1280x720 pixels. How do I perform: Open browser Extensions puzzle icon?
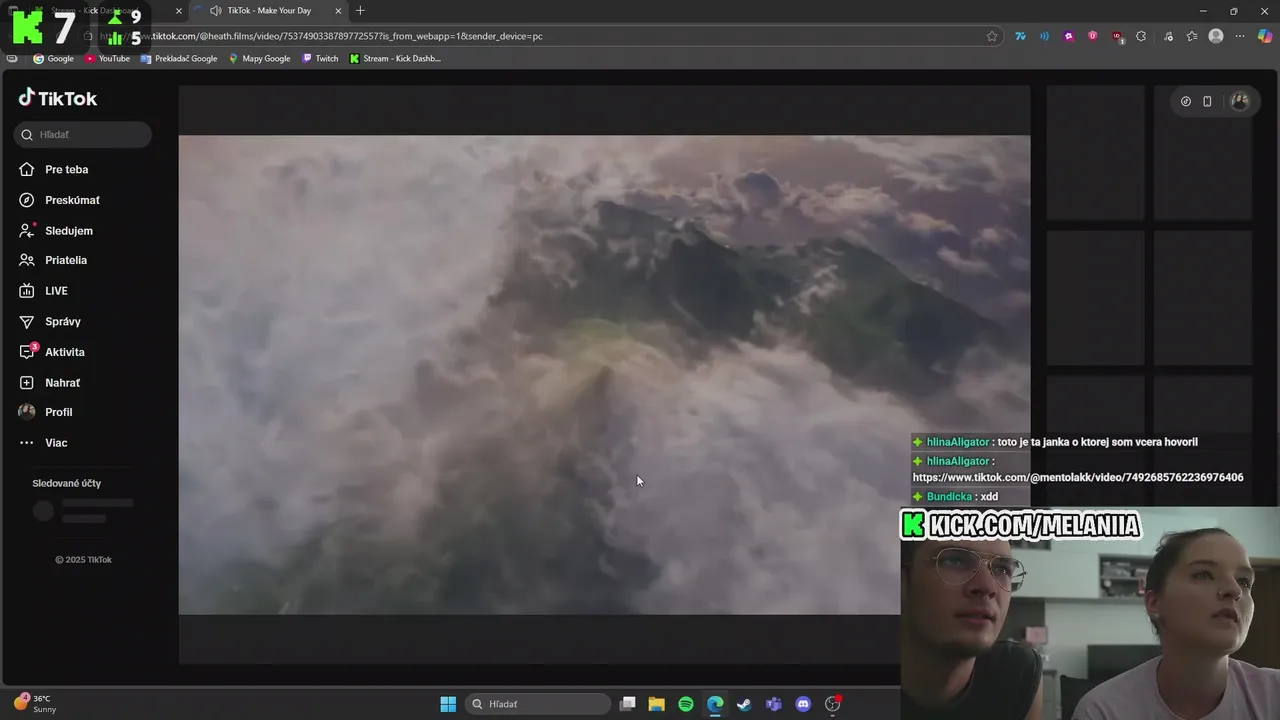tap(1141, 36)
